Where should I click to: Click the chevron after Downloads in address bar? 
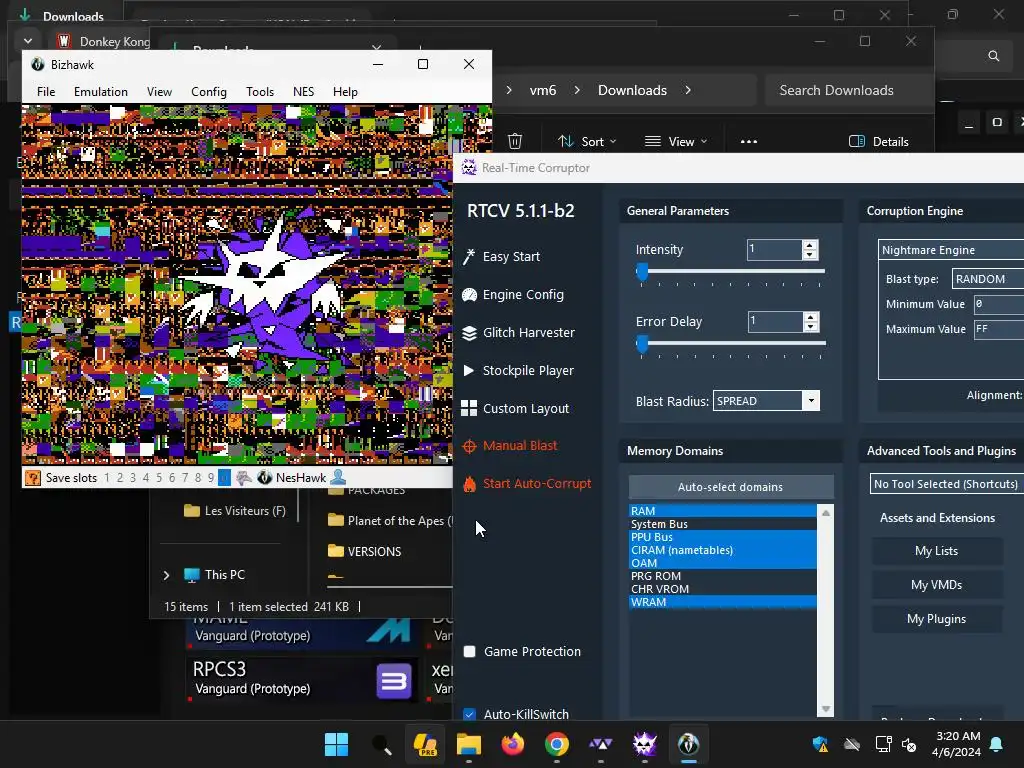pos(688,90)
